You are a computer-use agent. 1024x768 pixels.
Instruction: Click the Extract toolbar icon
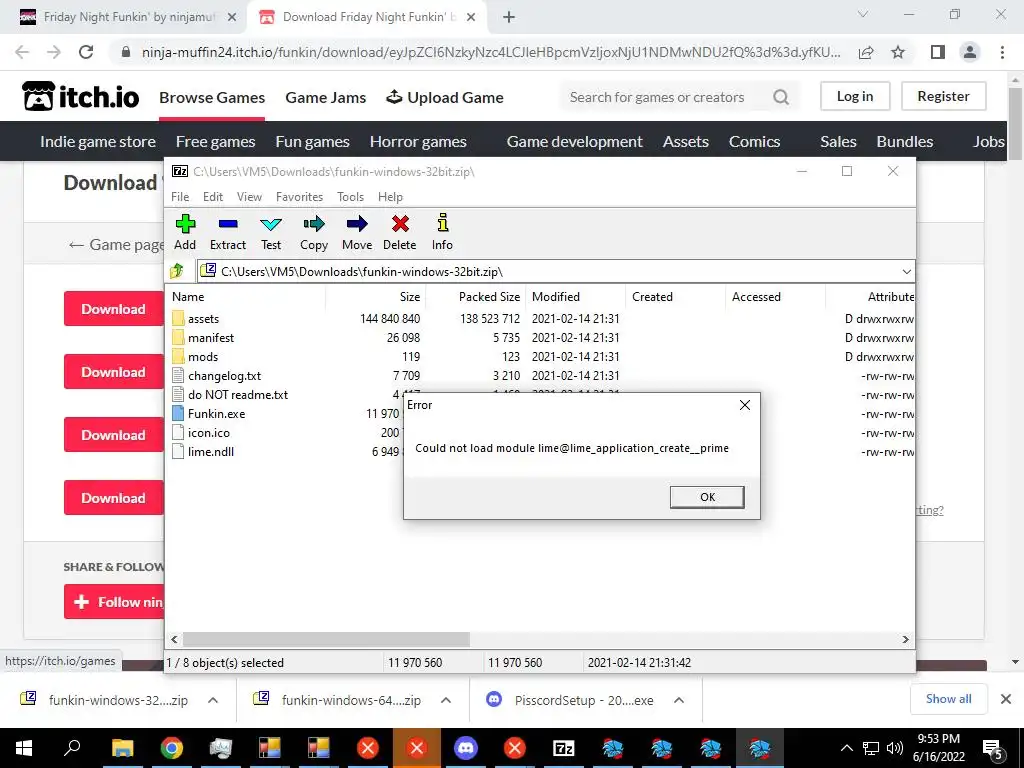228,232
